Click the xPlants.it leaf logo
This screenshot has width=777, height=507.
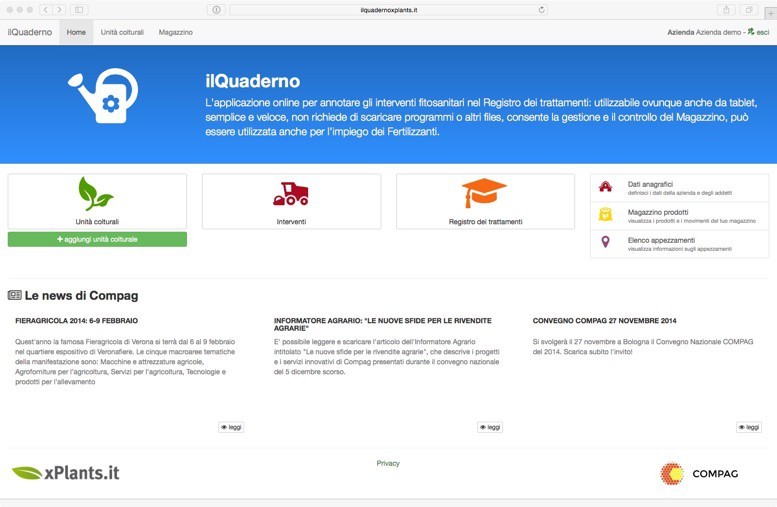point(65,473)
